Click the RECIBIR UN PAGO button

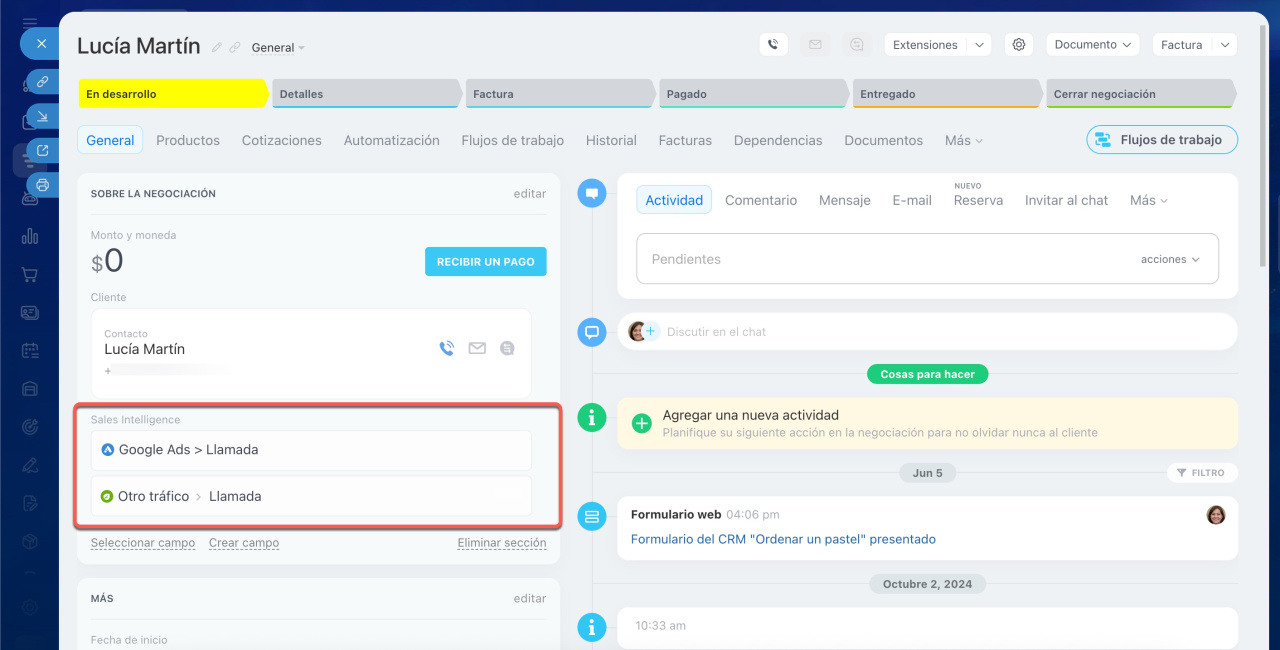click(x=485, y=262)
